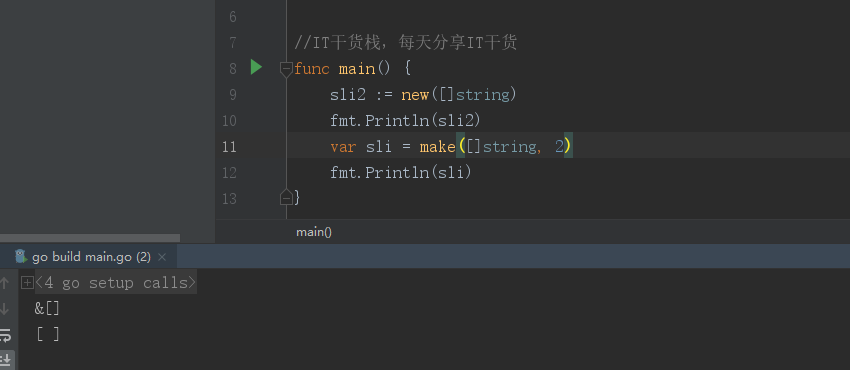The width and height of the screenshot is (850, 370).
Task: Click the down stack trace arrow icon
Action: coord(5,309)
